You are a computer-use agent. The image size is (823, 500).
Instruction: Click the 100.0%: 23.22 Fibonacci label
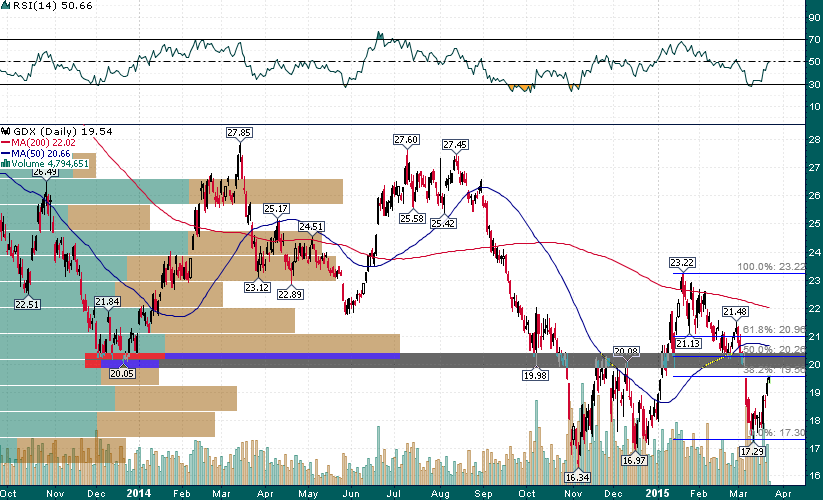(x=771, y=267)
